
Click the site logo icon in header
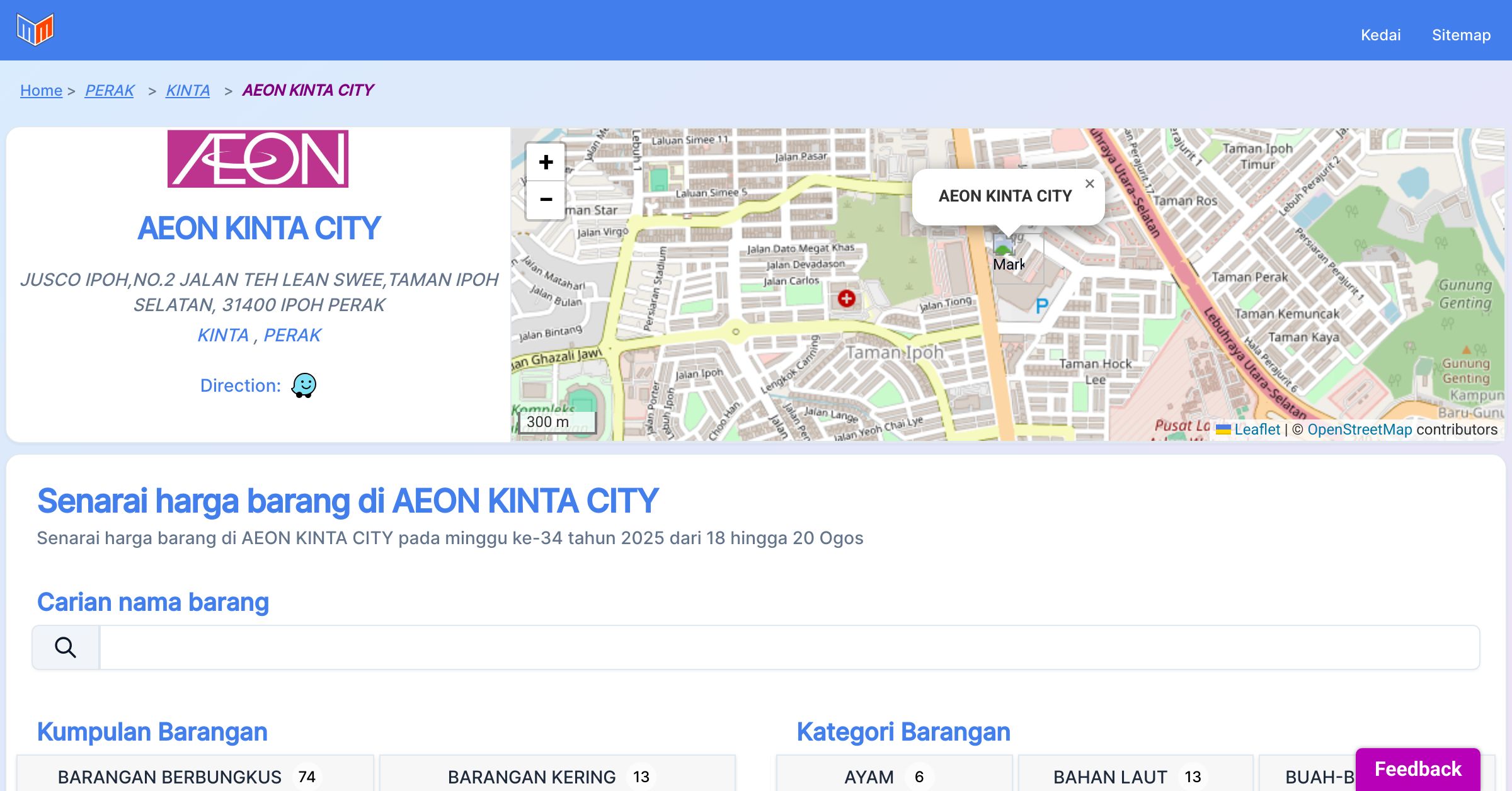pos(35,30)
